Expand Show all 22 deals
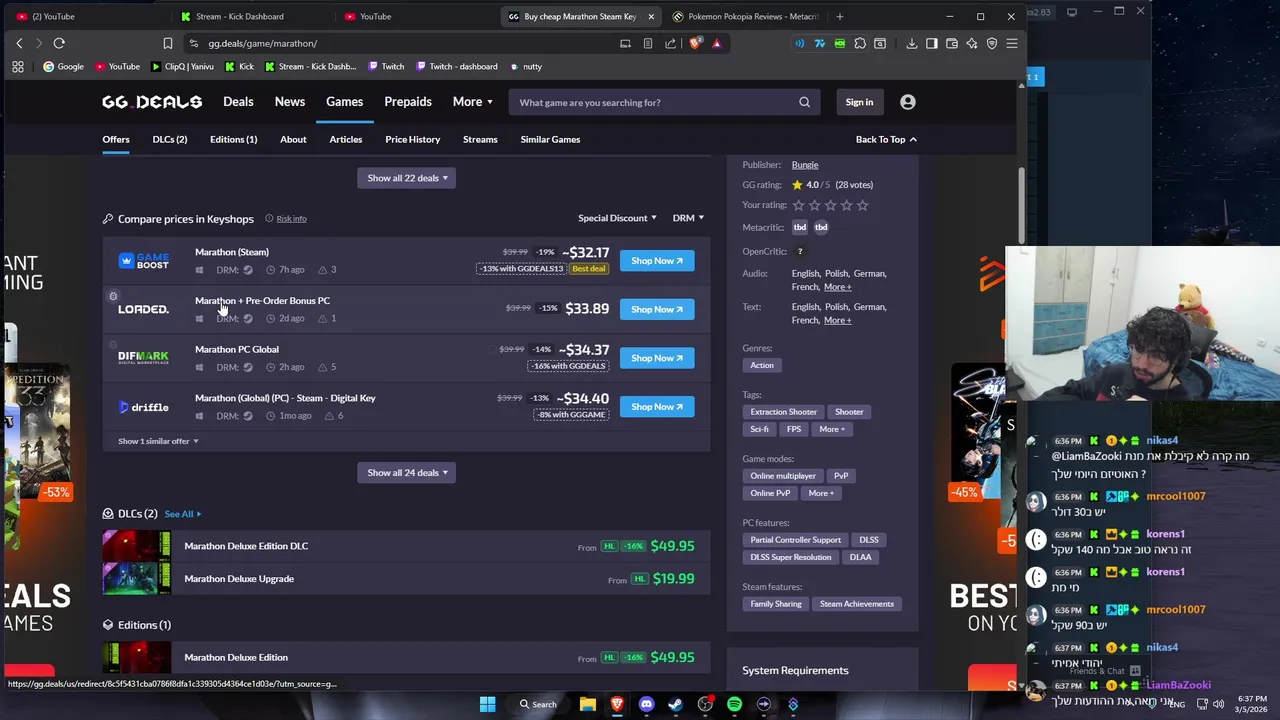The width and height of the screenshot is (1280, 720). (x=406, y=178)
